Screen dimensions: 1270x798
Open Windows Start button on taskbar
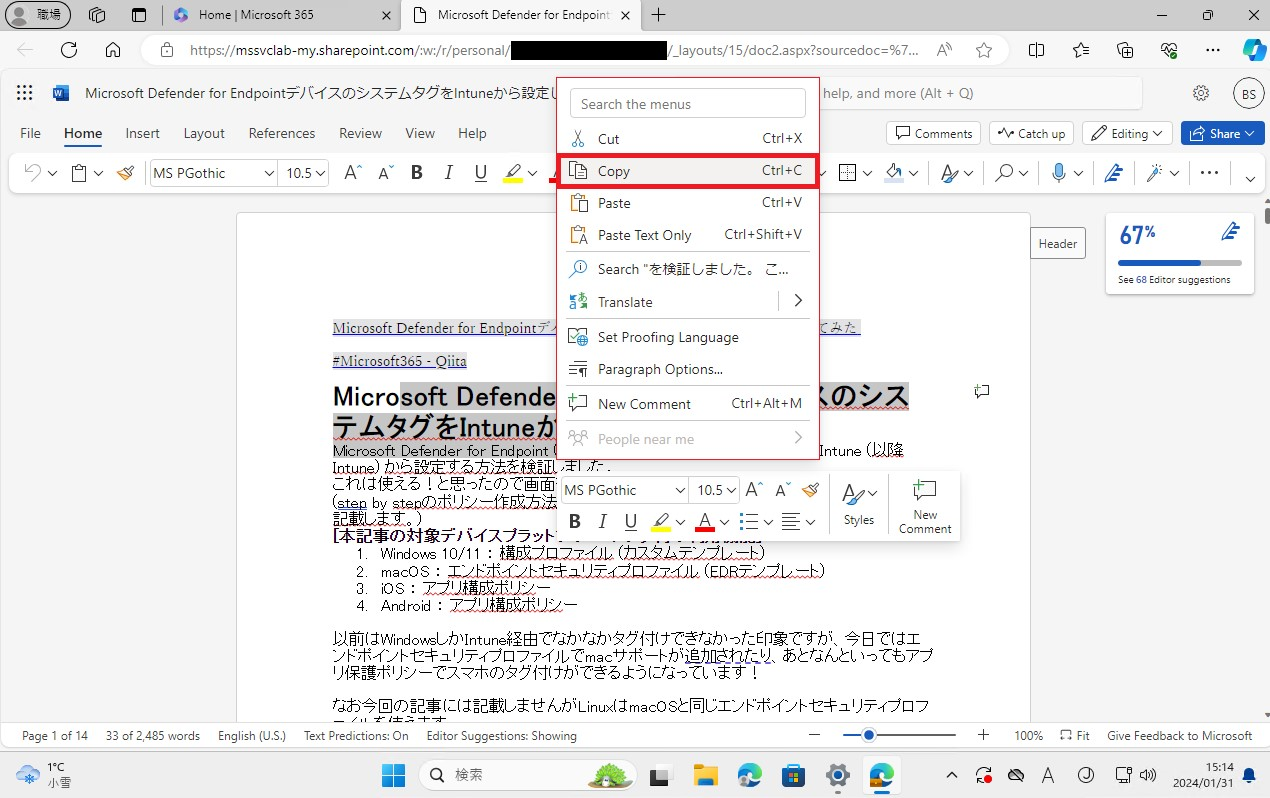click(x=393, y=775)
